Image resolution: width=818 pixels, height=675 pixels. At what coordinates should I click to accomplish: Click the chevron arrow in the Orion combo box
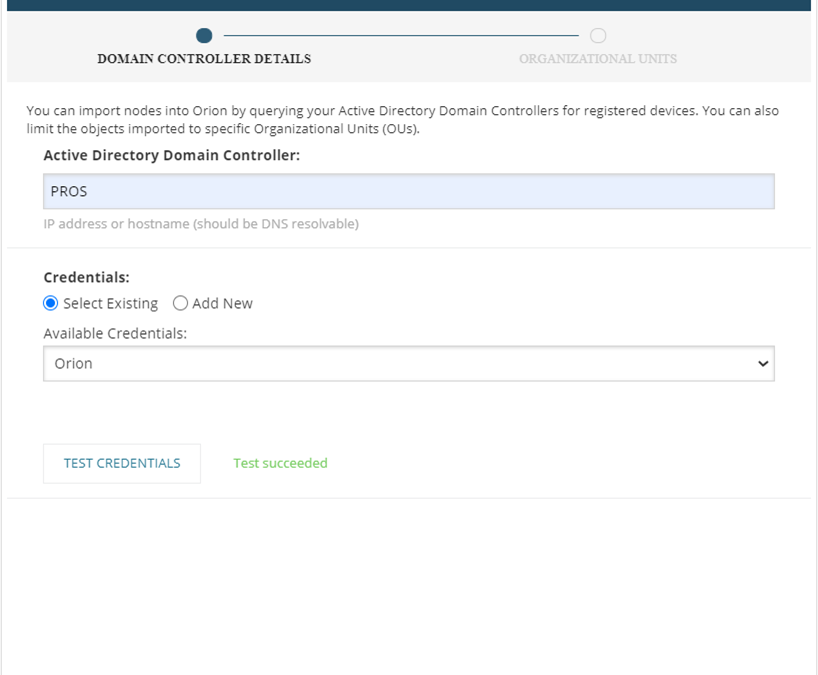point(763,364)
